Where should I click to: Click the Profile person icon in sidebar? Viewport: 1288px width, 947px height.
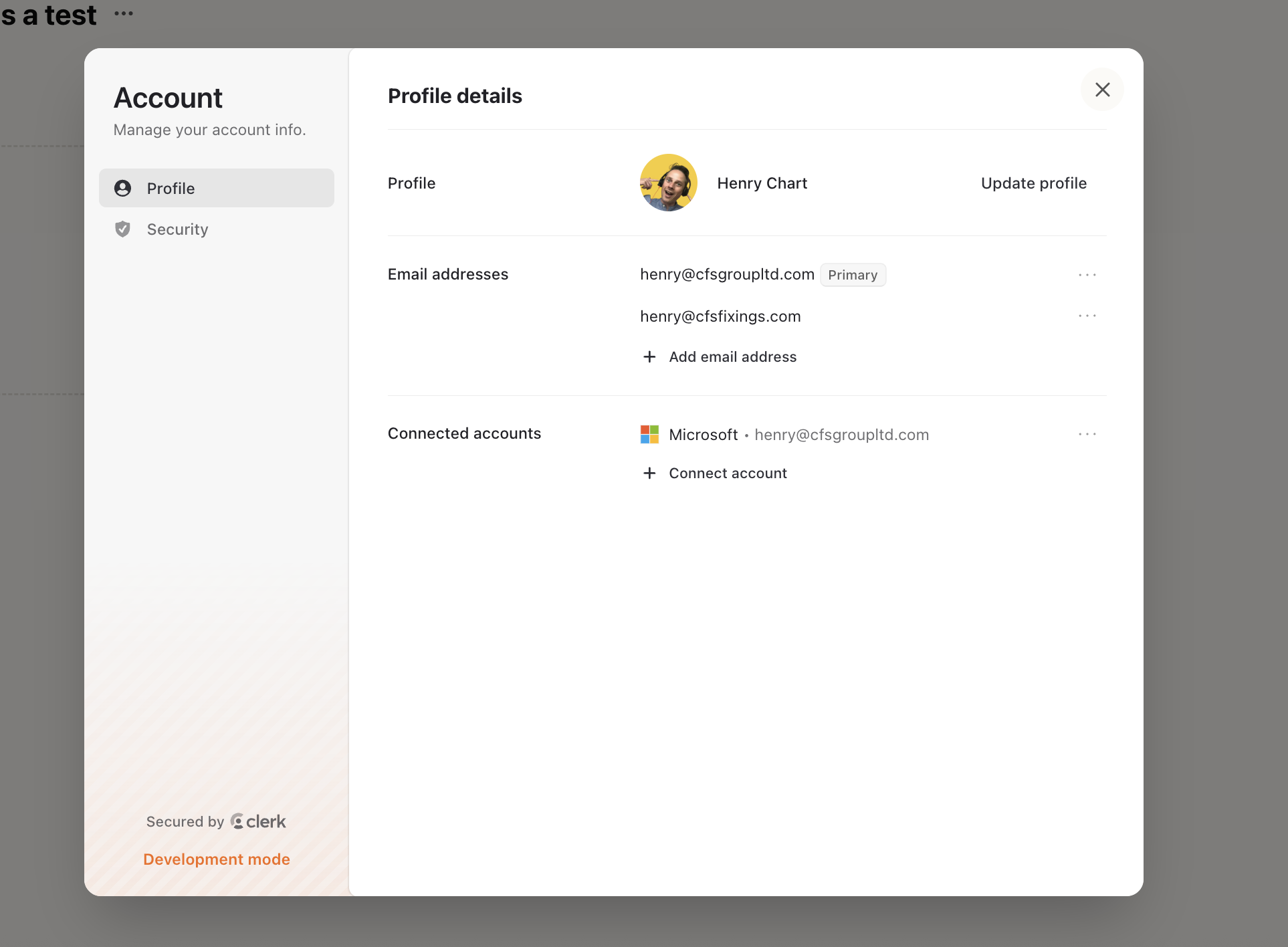(122, 188)
